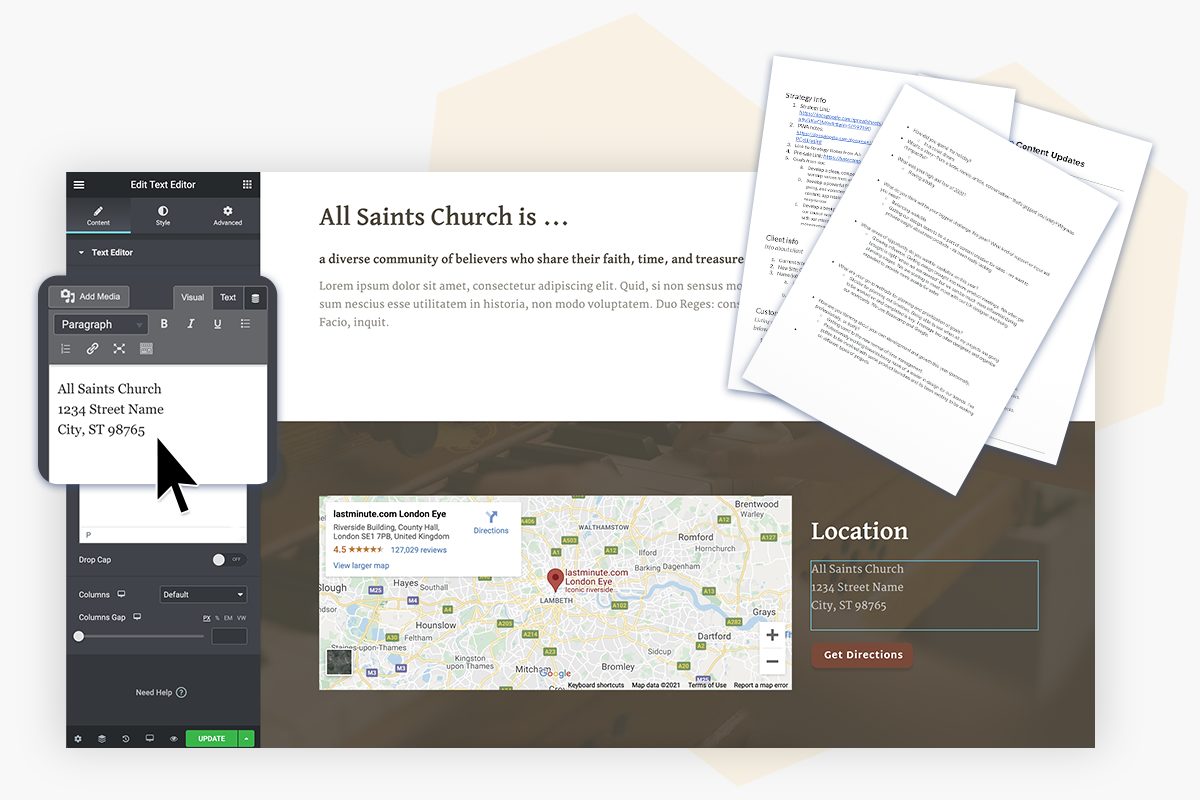Open the Paragraph format dropdown

pos(101,324)
